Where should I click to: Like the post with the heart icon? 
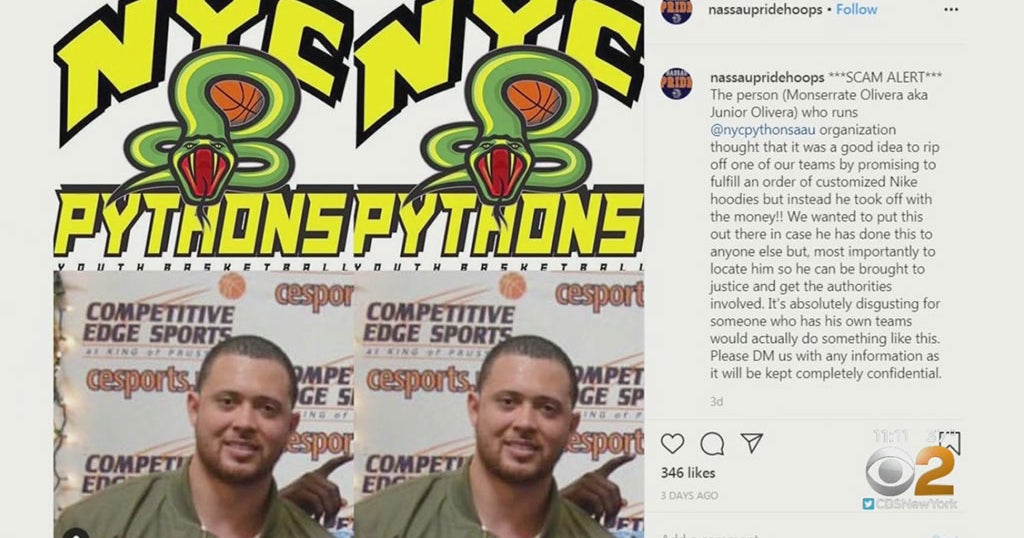672,444
